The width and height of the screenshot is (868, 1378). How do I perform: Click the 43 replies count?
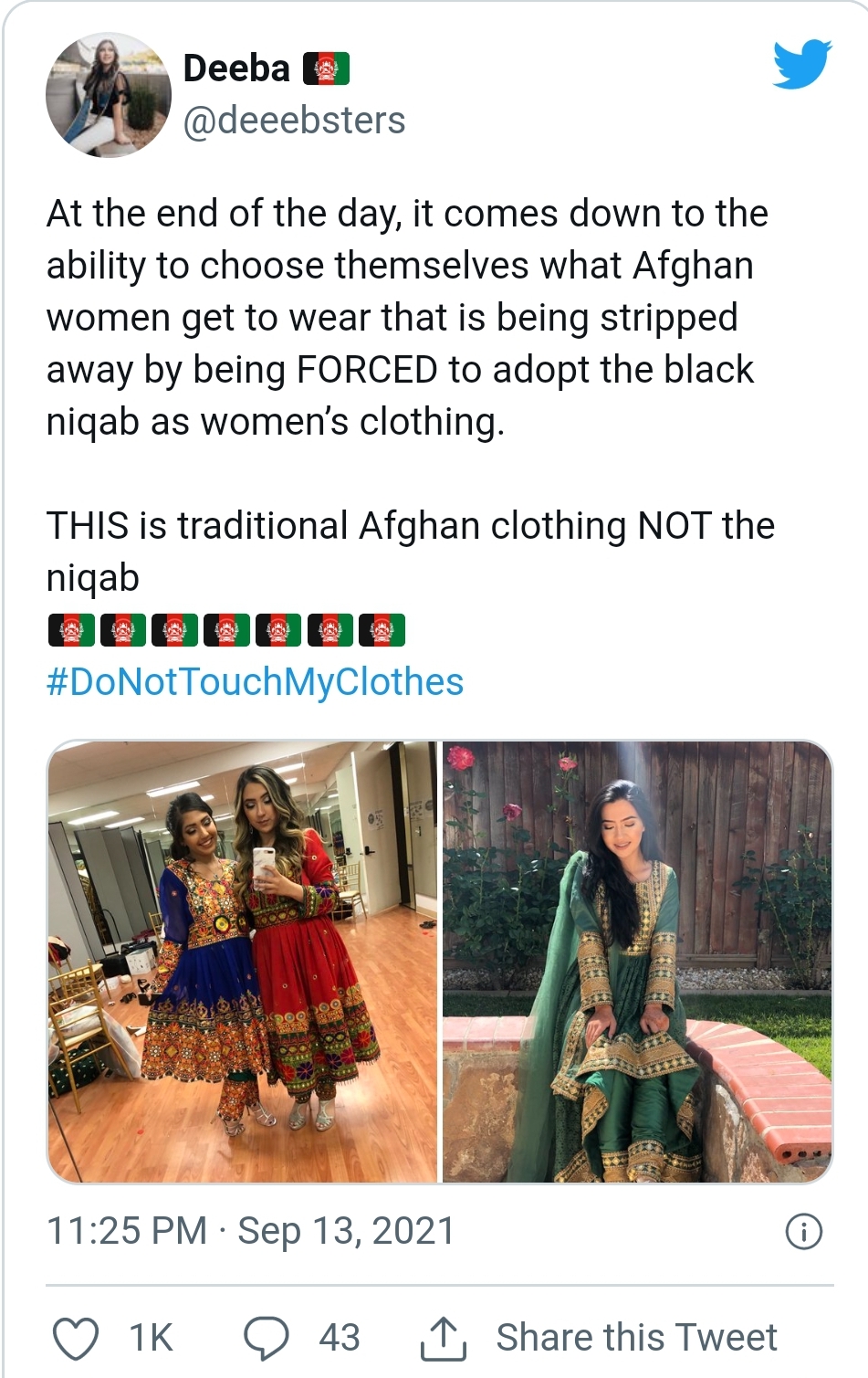point(340,1338)
